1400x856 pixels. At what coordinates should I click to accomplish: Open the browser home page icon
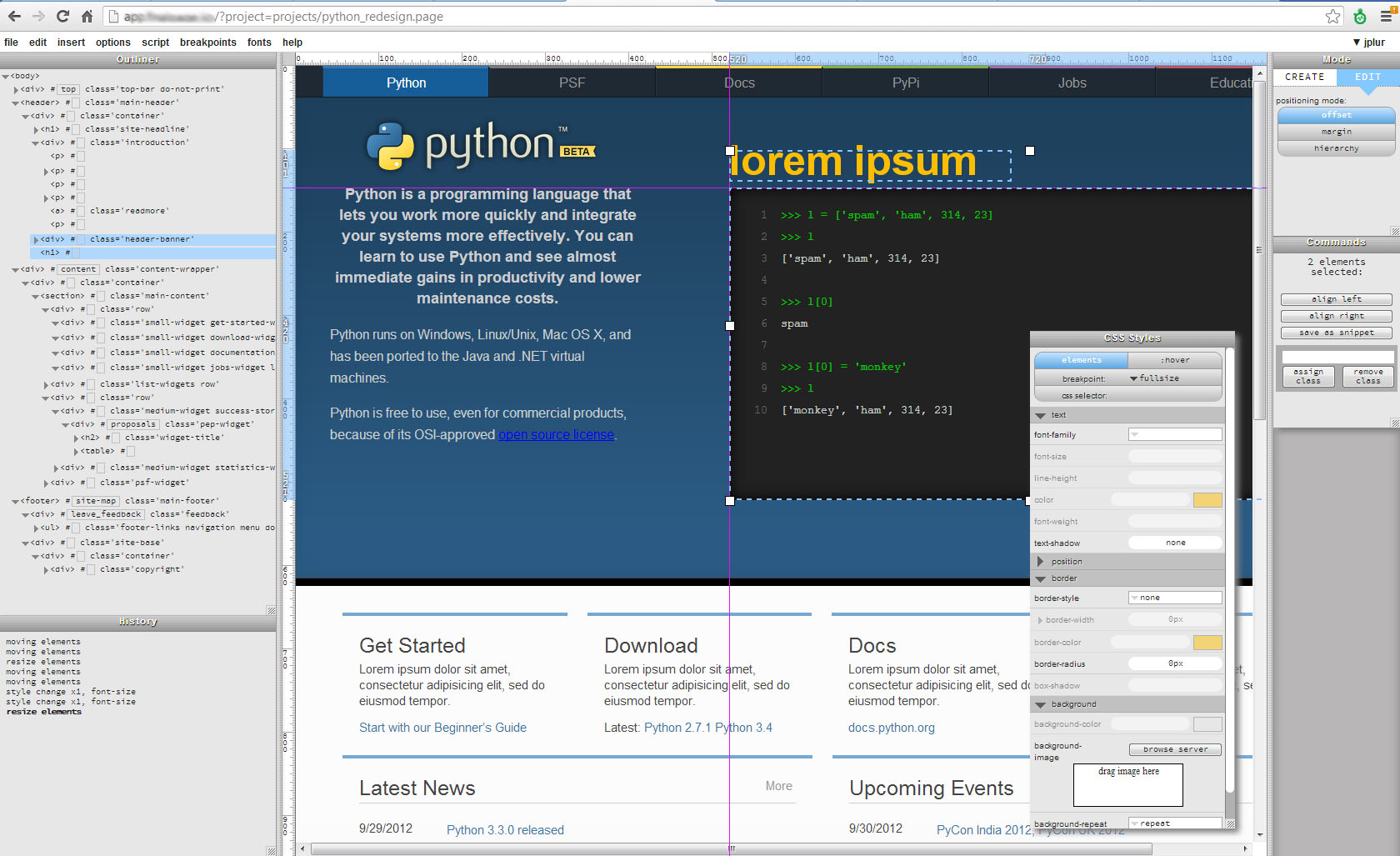coord(87,16)
